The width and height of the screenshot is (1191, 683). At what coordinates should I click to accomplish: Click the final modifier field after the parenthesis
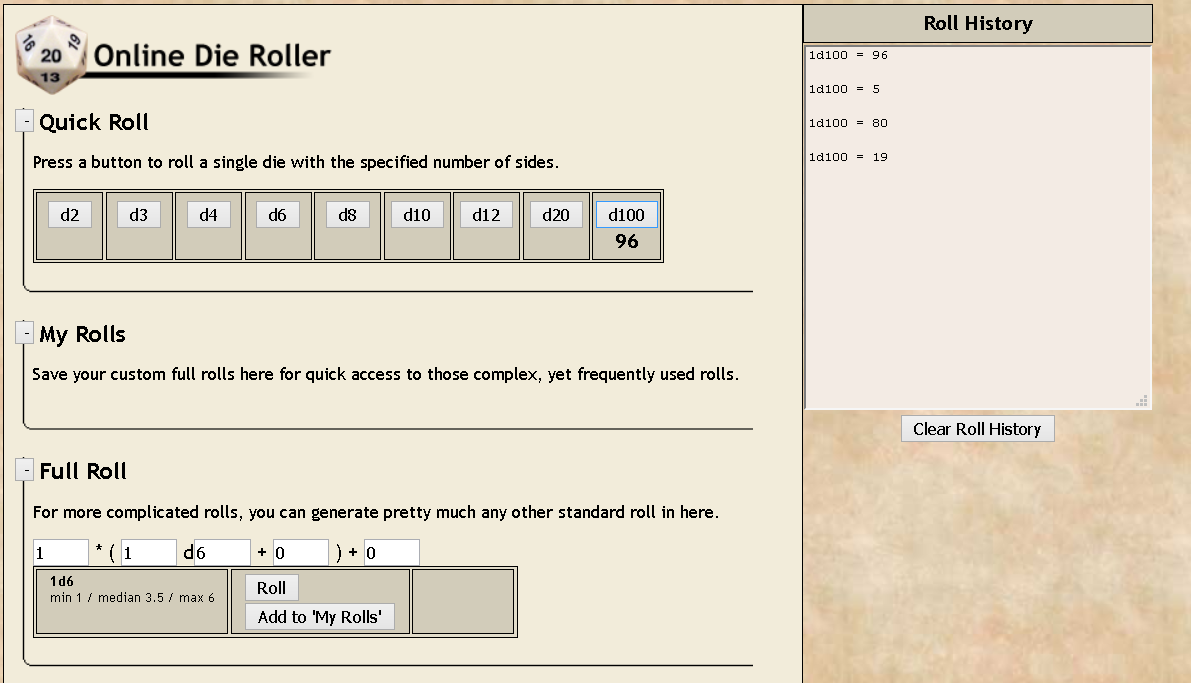click(x=391, y=553)
